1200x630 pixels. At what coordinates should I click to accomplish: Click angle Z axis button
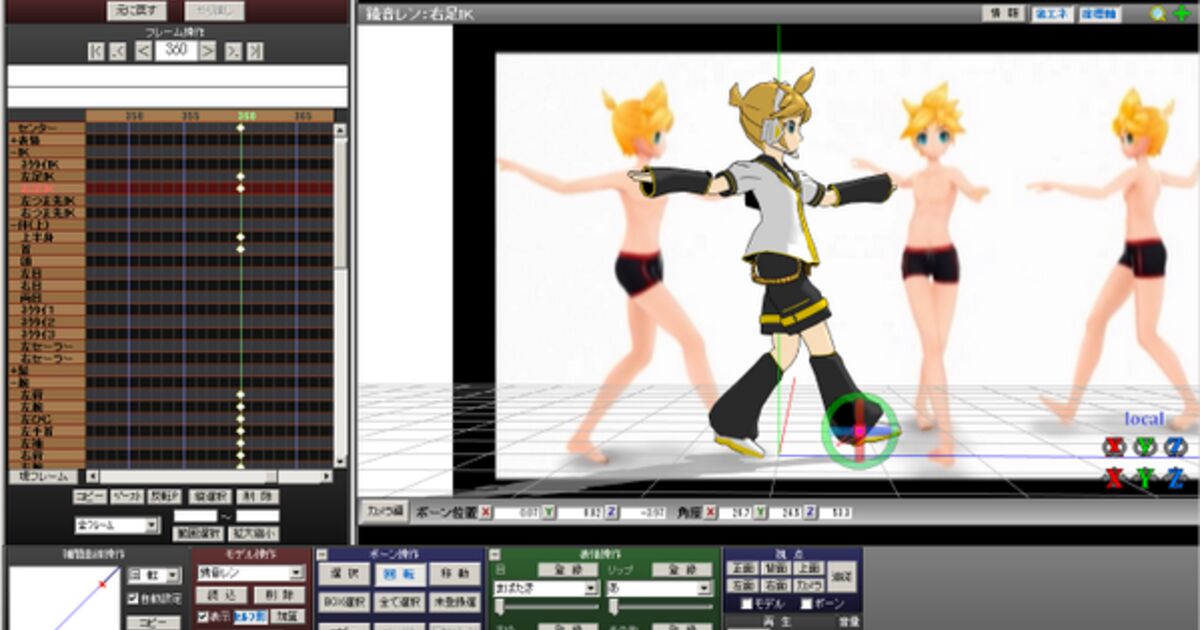pos(812,512)
